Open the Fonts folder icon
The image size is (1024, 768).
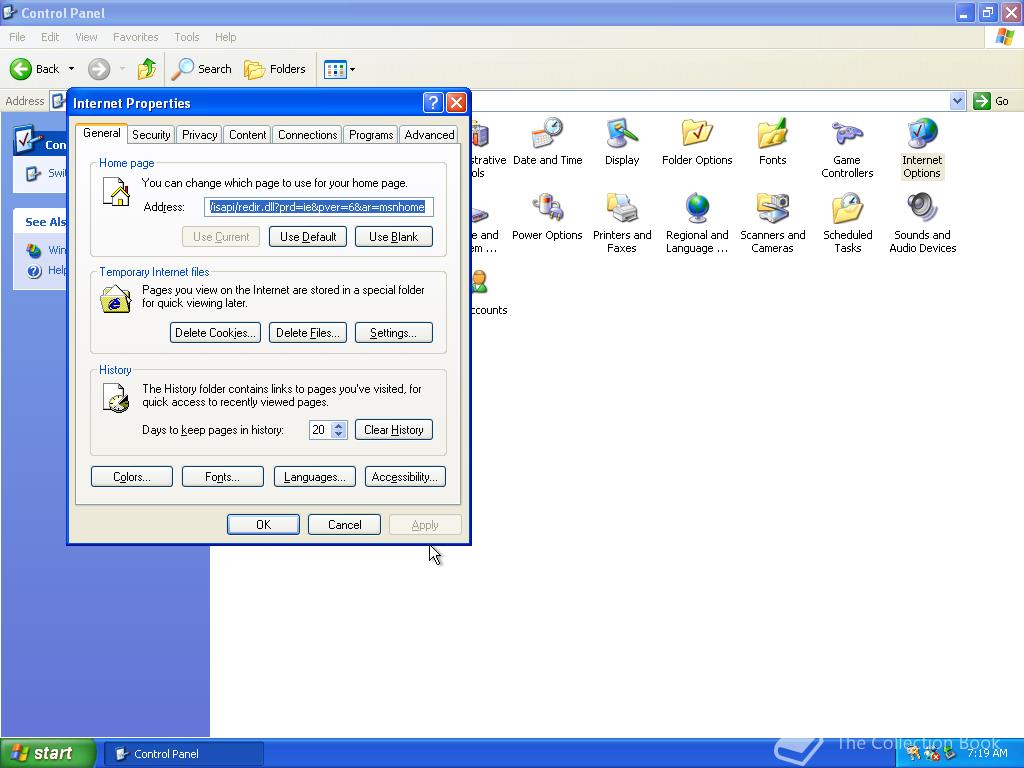(x=772, y=142)
